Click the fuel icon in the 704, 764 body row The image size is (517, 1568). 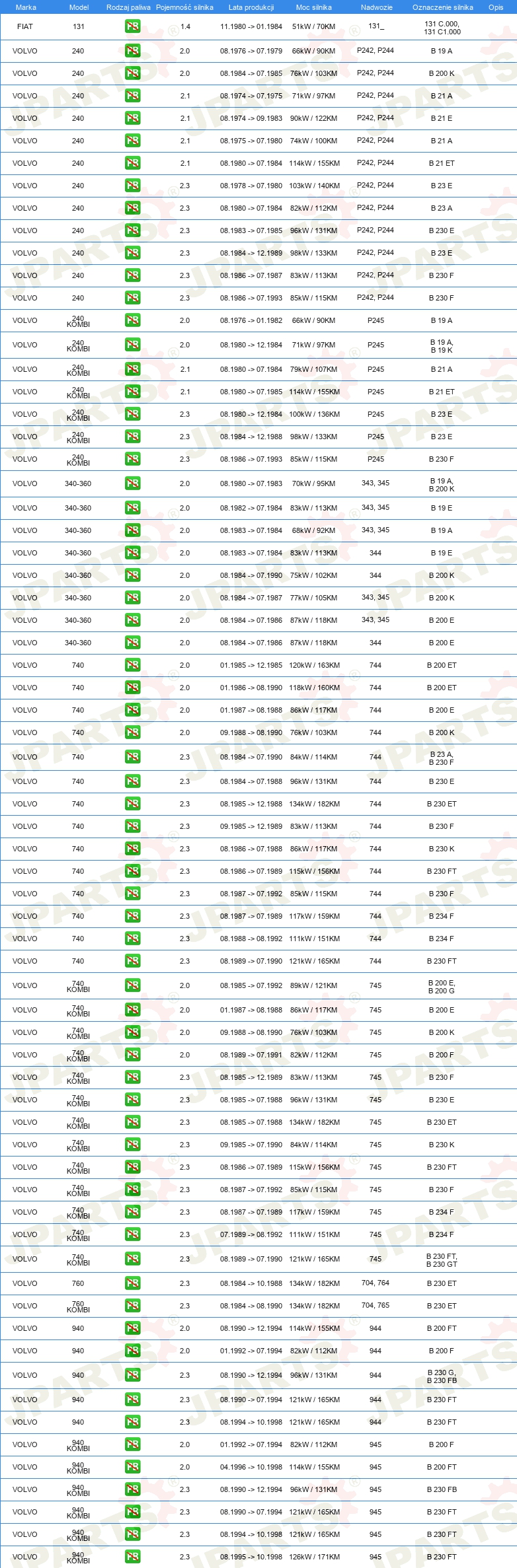(132, 1283)
